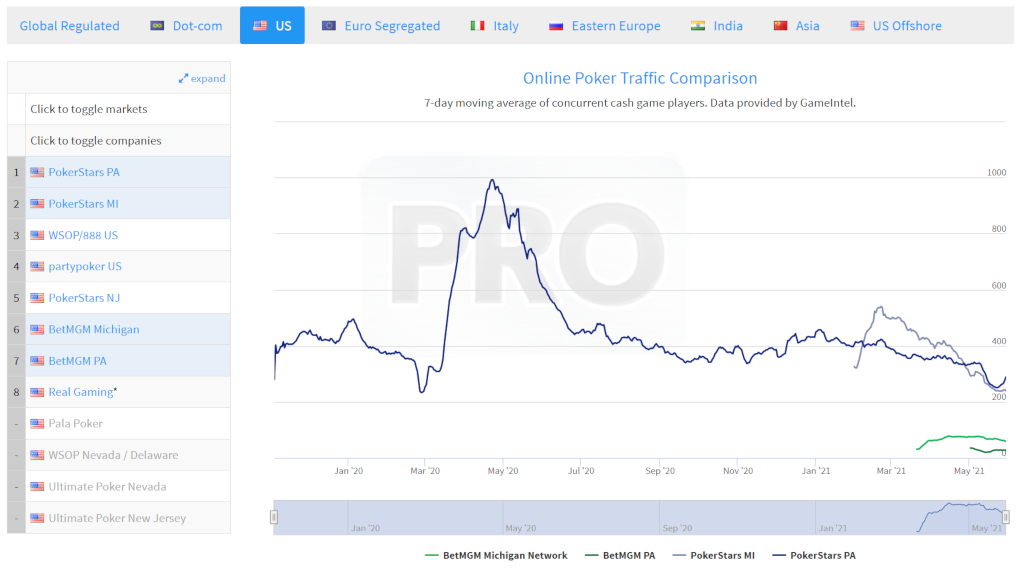Grab the right range navigator handle
Screen dimensions: 1024x568
[1006, 517]
